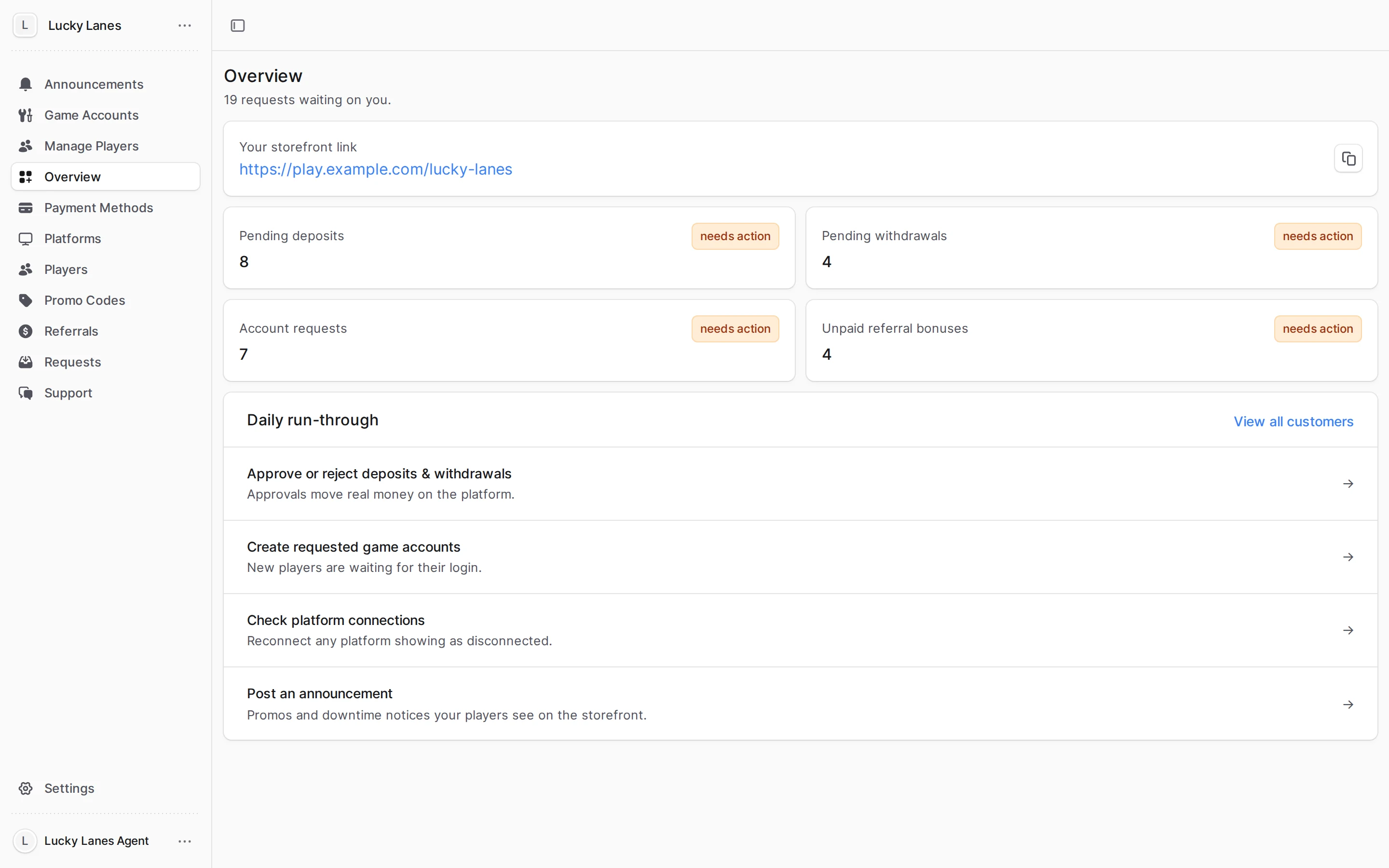
Task: Open the play.example.com/lucky-lanes storefront link
Action: [375, 169]
